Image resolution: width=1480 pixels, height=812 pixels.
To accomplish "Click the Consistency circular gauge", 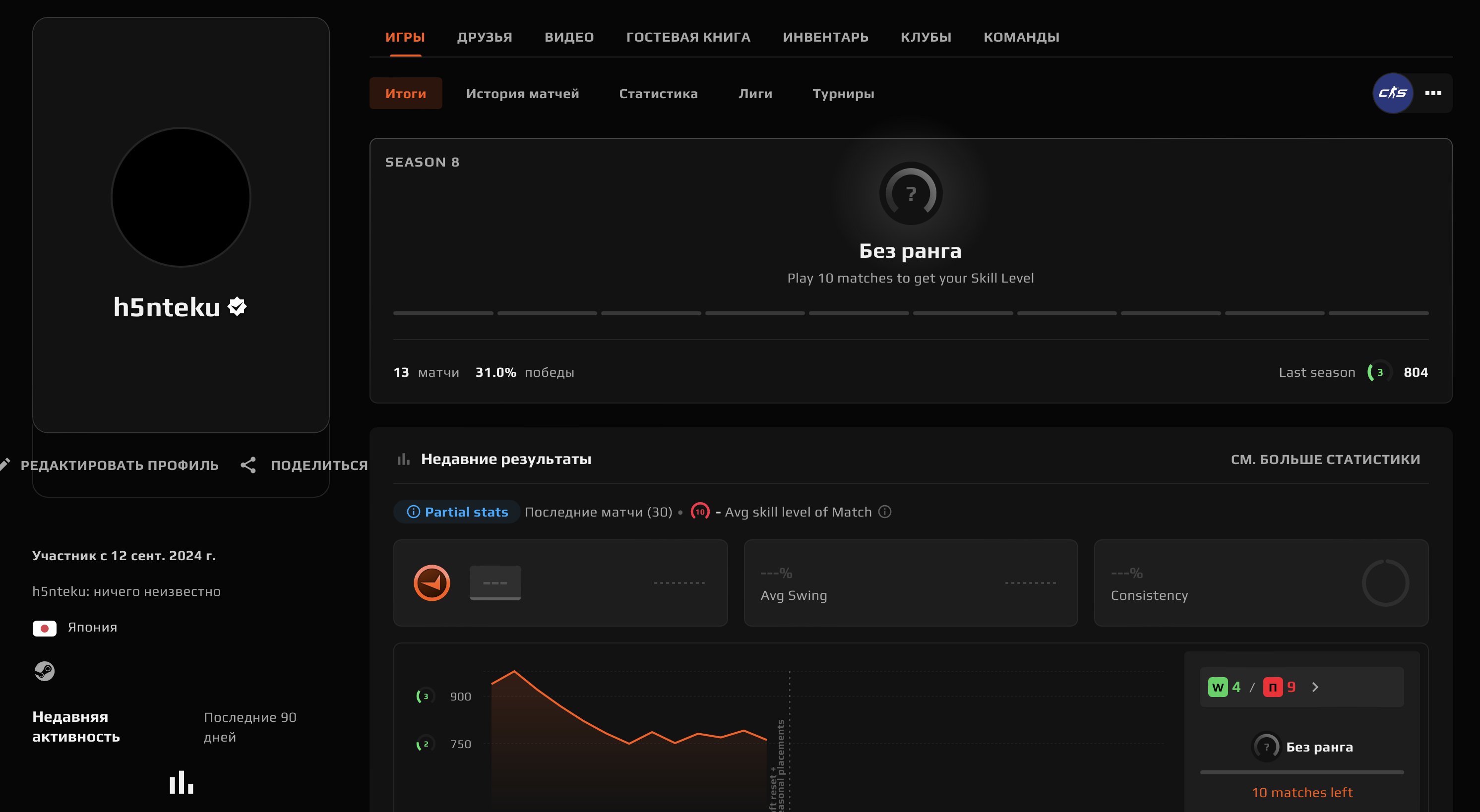I will (x=1385, y=583).
